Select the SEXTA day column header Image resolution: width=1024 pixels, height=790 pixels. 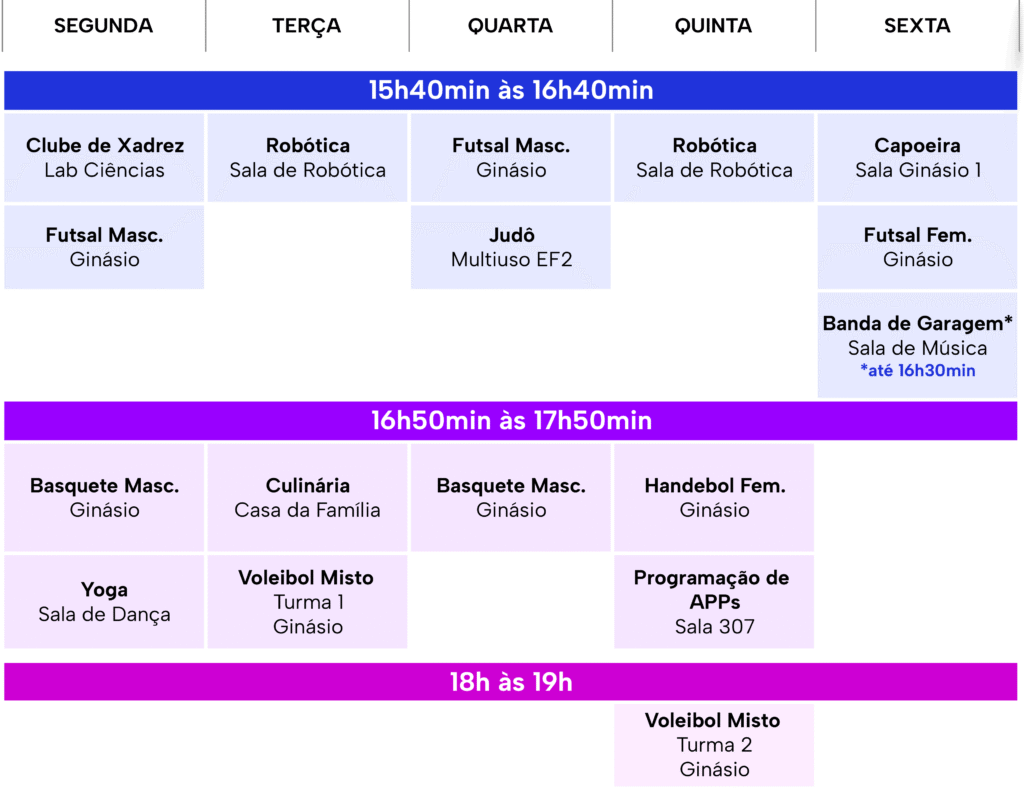point(917,25)
